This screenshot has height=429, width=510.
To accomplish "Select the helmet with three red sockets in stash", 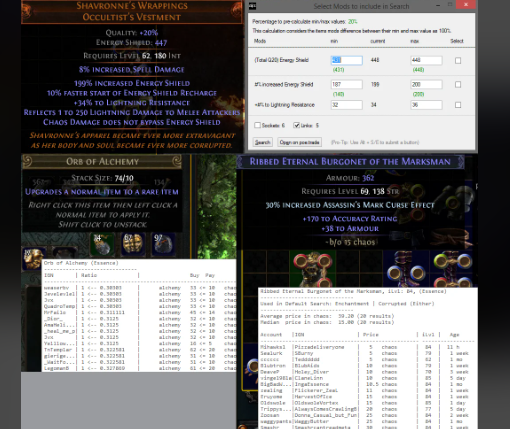I will point(312,269).
